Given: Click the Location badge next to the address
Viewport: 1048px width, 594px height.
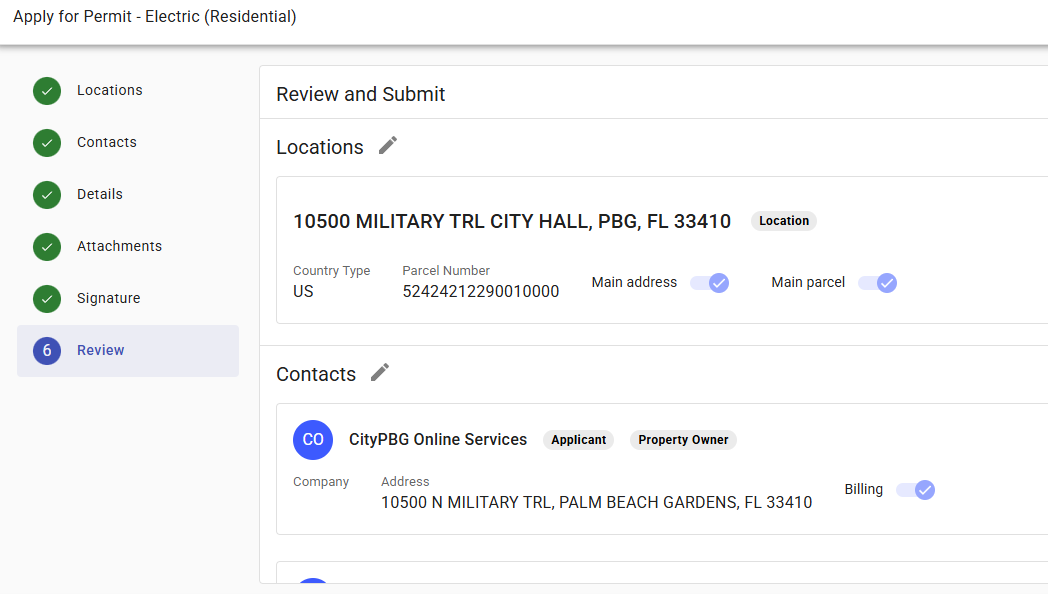Looking at the screenshot, I should [x=783, y=220].
